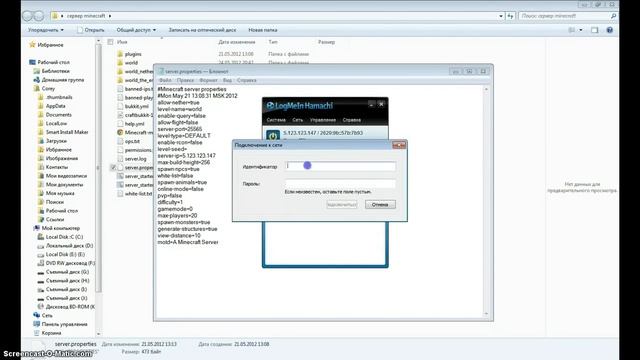Open the Справка menu in Notepad
Screen dimensions: 640x360
pyautogui.click(x=247, y=80)
